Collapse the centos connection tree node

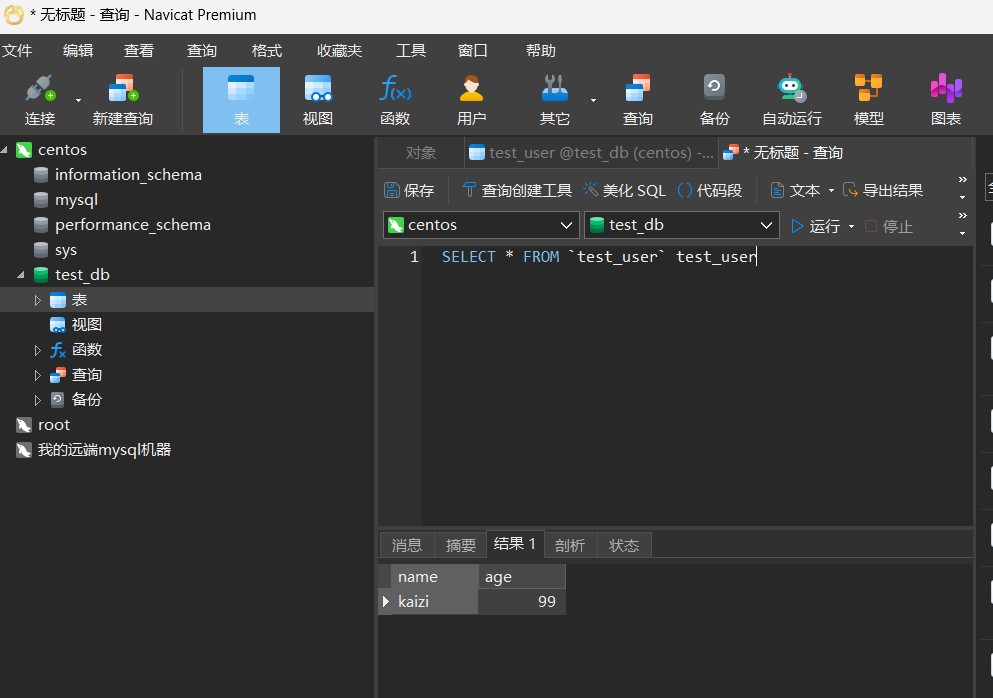5,150
